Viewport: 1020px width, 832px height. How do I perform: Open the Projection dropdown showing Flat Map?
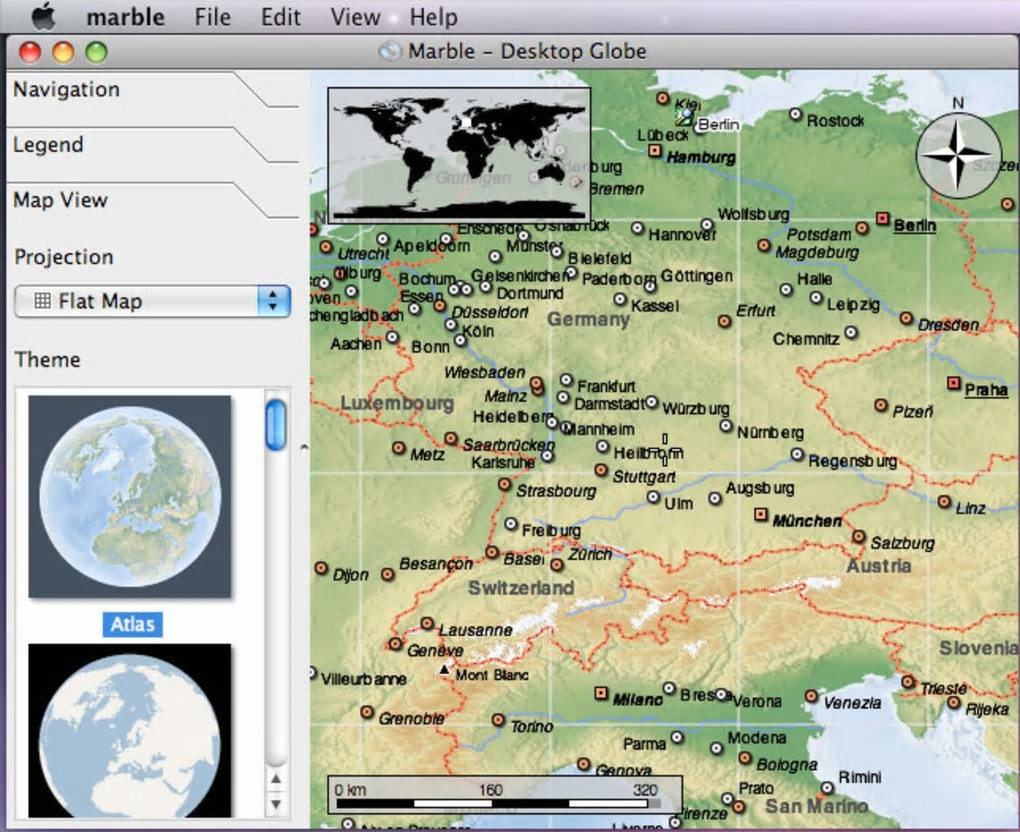pyautogui.click(x=152, y=301)
